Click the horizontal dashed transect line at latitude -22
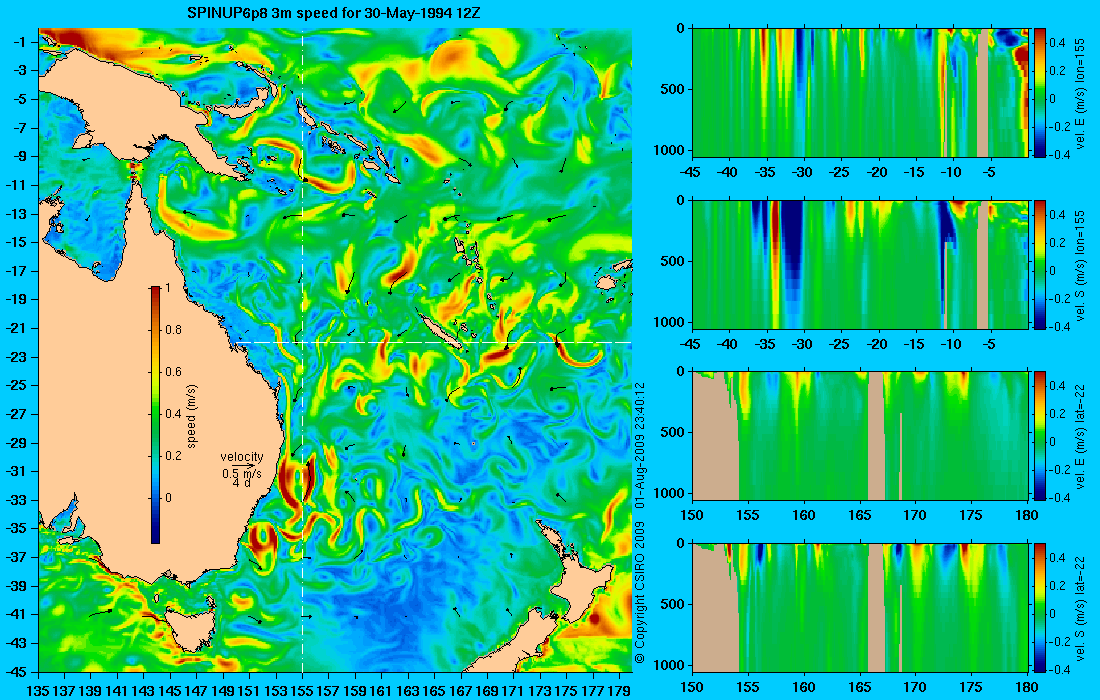The image size is (1100, 700). click(432, 342)
